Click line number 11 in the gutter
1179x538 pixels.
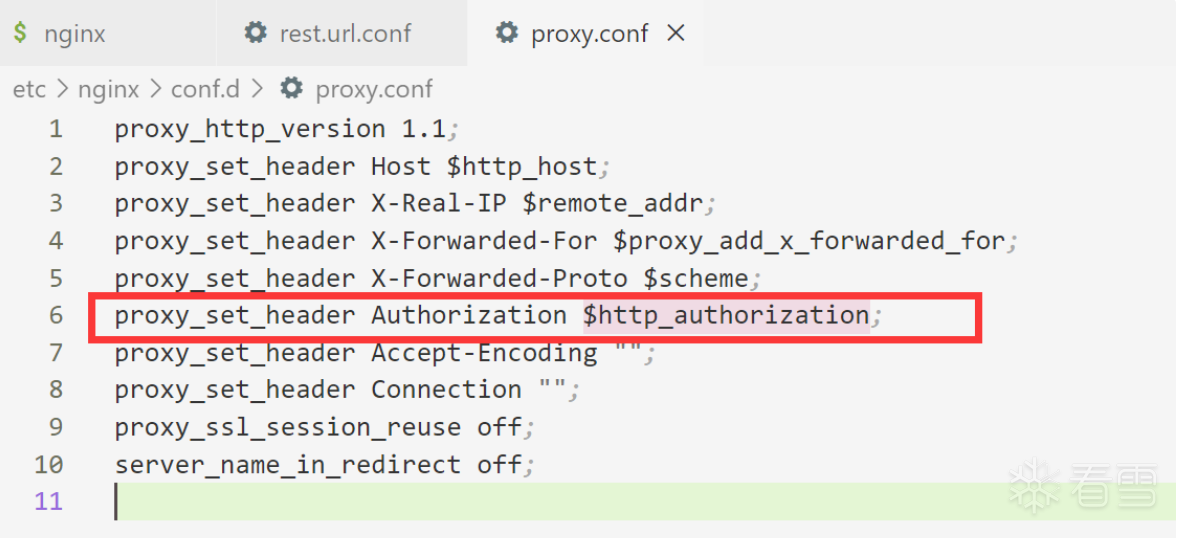pyautogui.click(x=49, y=501)
